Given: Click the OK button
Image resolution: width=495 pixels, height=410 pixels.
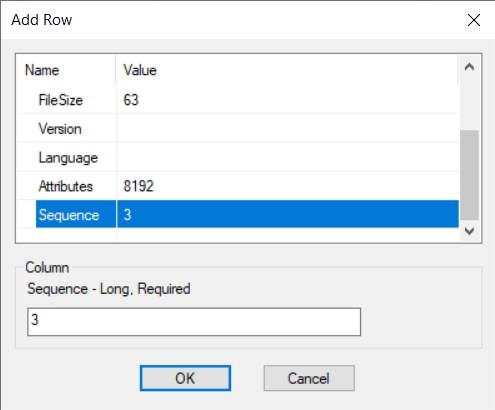Looking at the screenshot, I should (x=185, y=378).
